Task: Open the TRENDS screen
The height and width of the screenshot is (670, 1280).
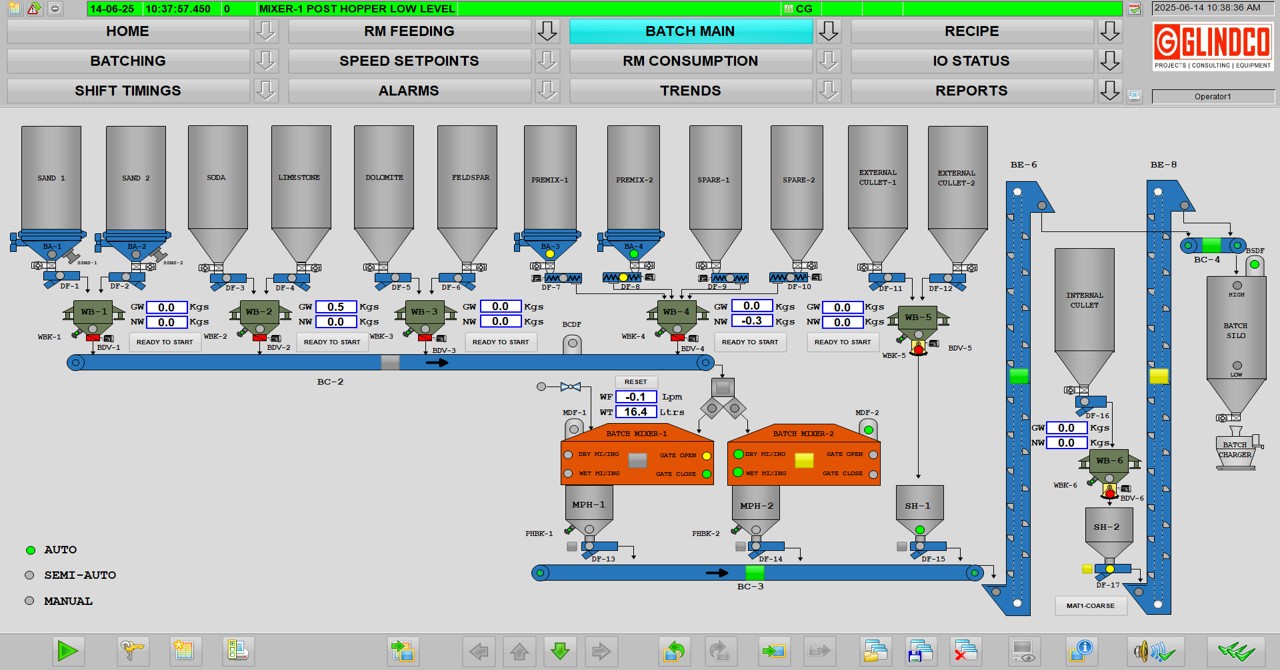Action: (691, 91)
